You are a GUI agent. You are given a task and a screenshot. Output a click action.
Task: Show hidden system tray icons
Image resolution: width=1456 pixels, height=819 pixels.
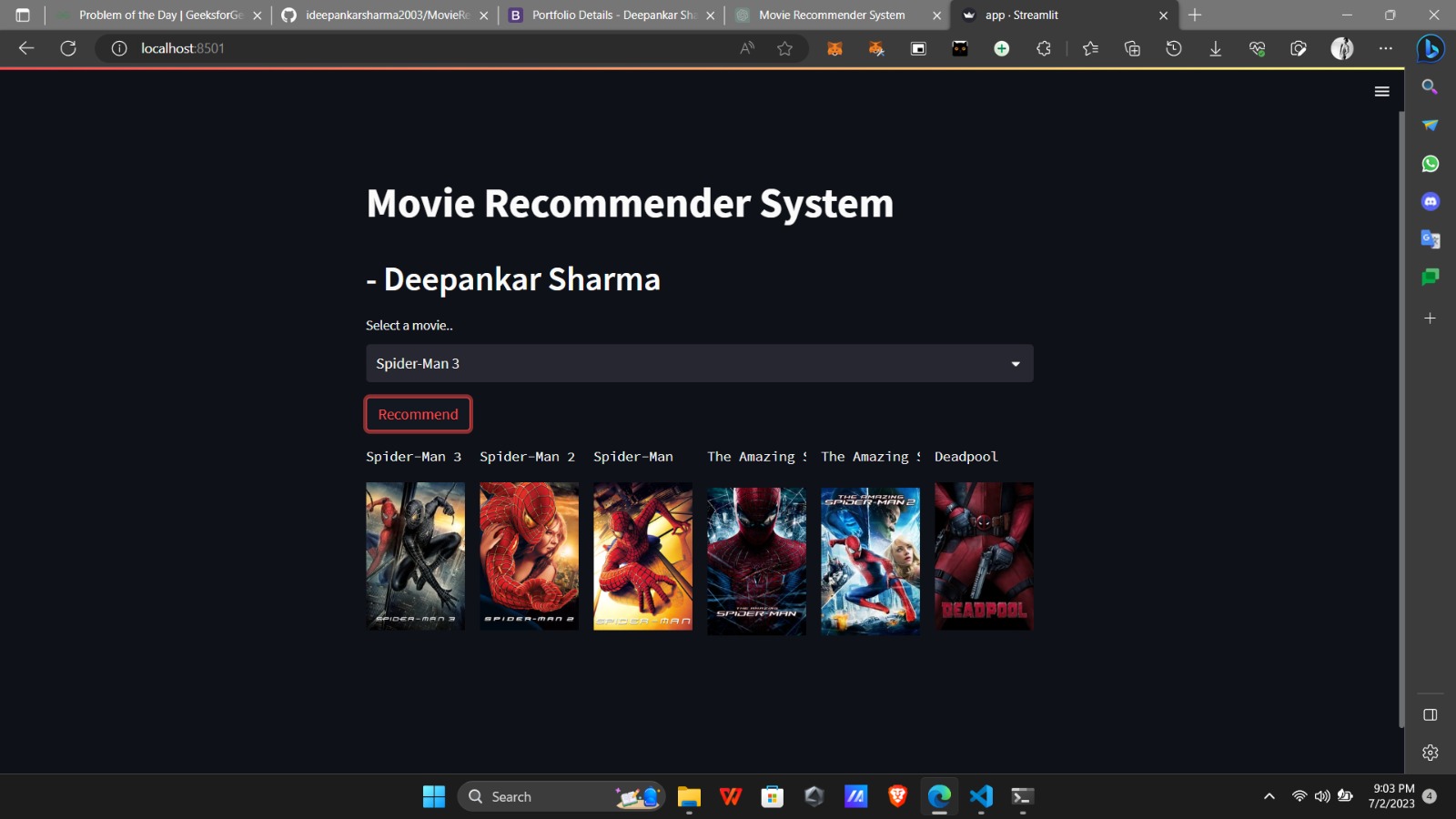tap(1269, 796)
